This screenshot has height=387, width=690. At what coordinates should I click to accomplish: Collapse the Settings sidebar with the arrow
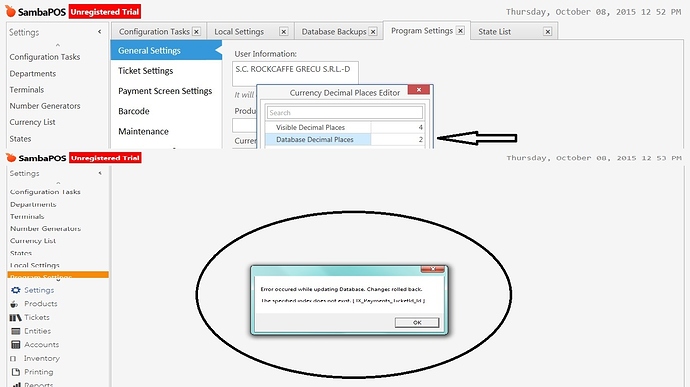99,32
